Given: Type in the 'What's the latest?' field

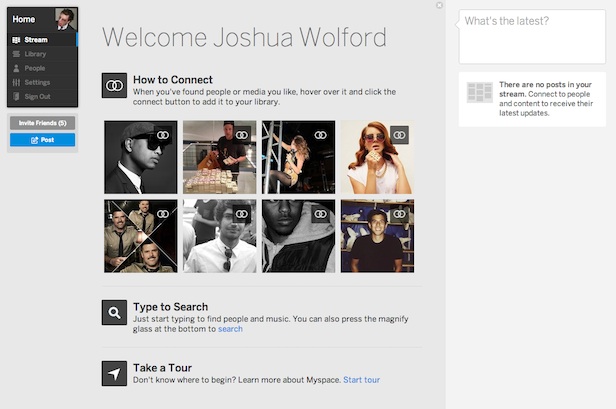Looking at the screenshot, I should 530,36.
